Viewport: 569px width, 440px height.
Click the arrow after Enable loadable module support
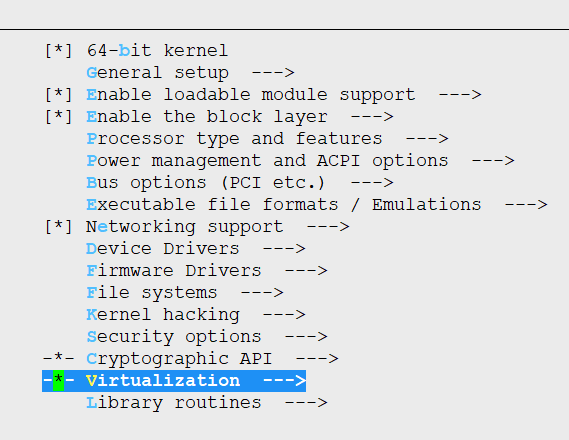(x=460, y=95)
